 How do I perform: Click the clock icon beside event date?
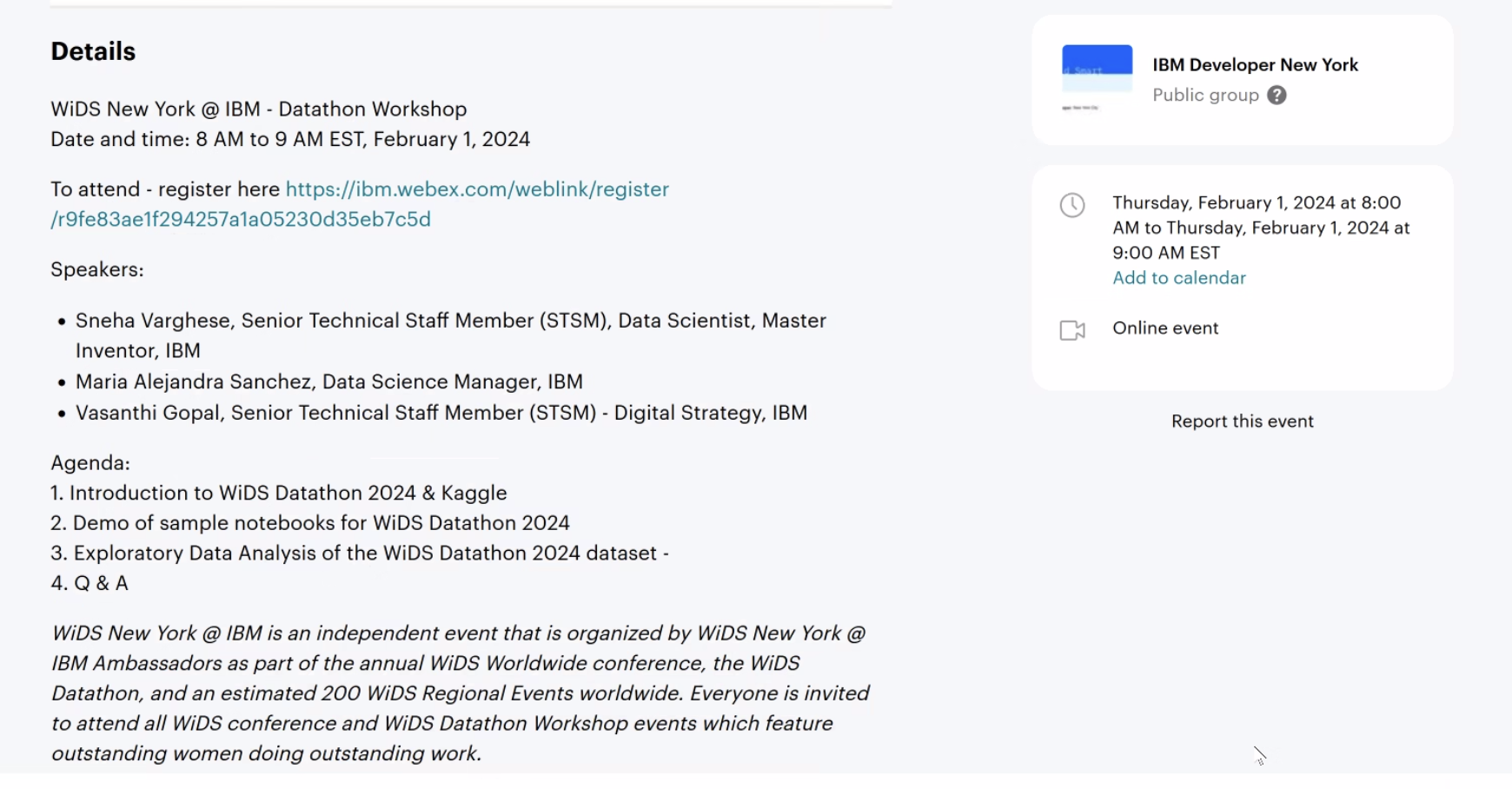(x=1072, y=205)
